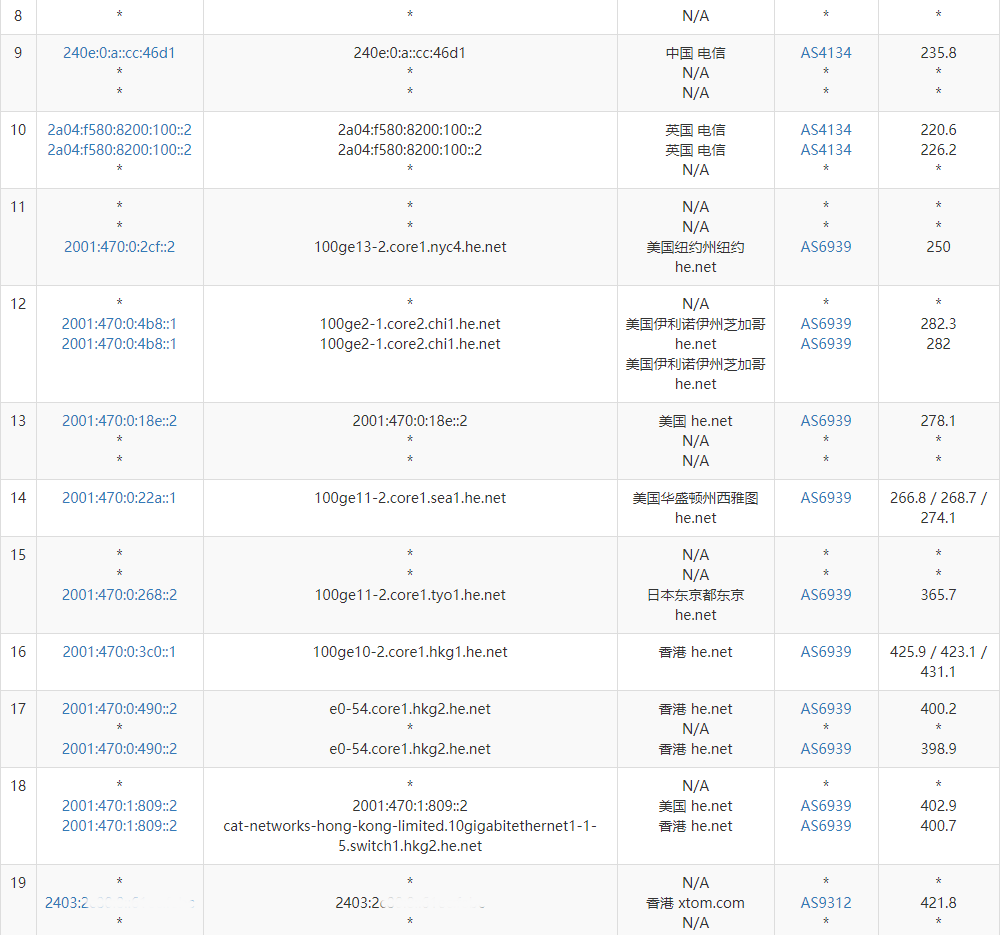This screenshot has width=1000, height=935.
Task: Click the AS4134 link beside latency 220.6
Action: coord(826,130)
